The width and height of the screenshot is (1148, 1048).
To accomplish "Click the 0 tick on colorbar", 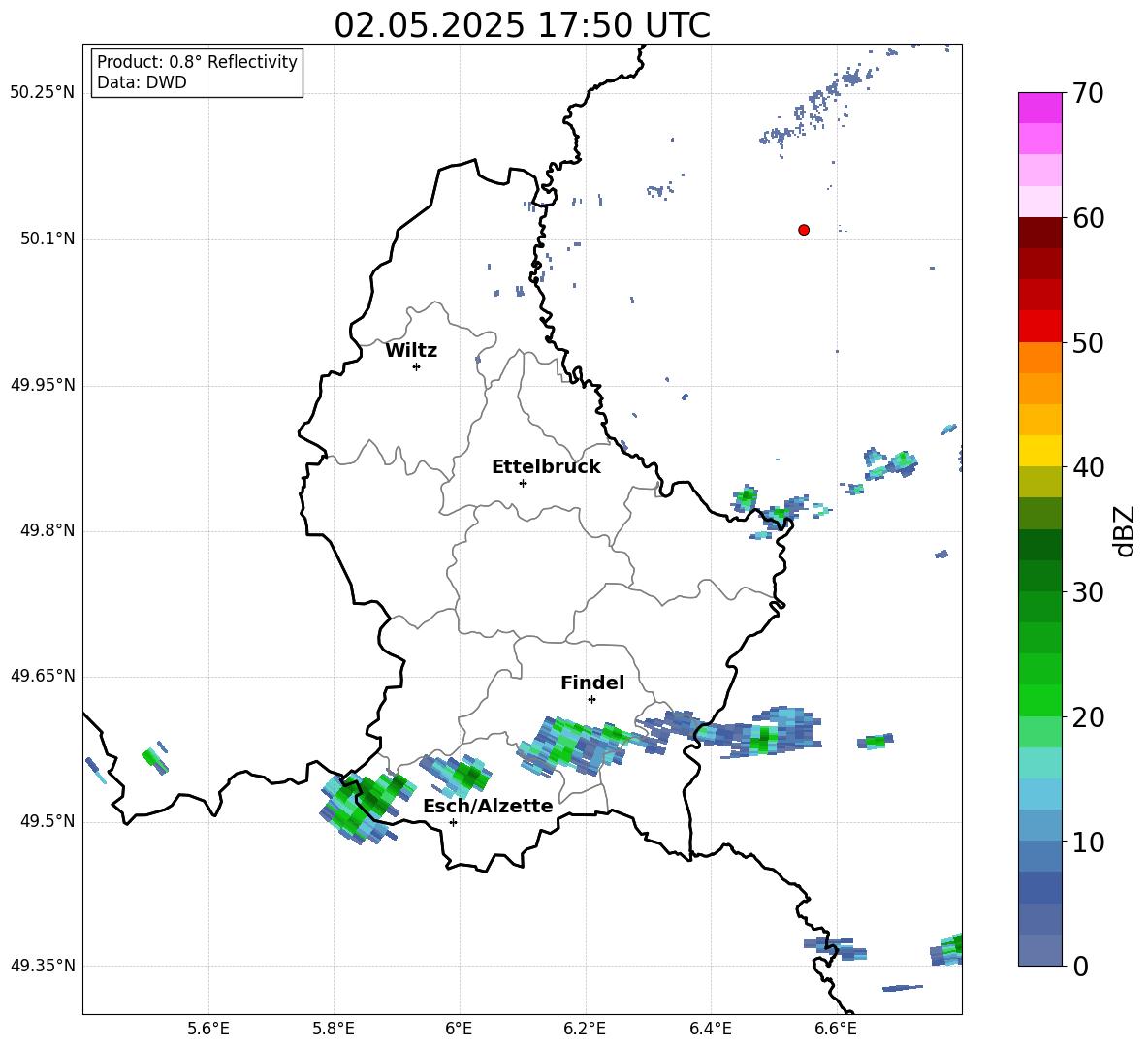I will (1080, 966).
